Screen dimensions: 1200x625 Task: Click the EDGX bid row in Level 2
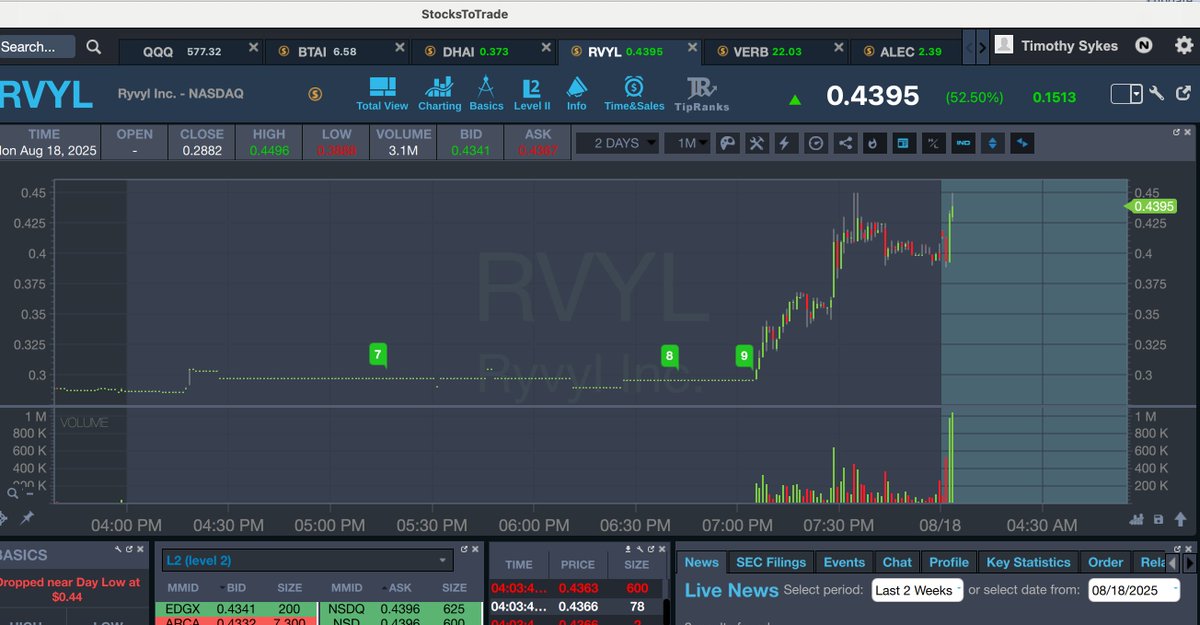tap(236, 607)
